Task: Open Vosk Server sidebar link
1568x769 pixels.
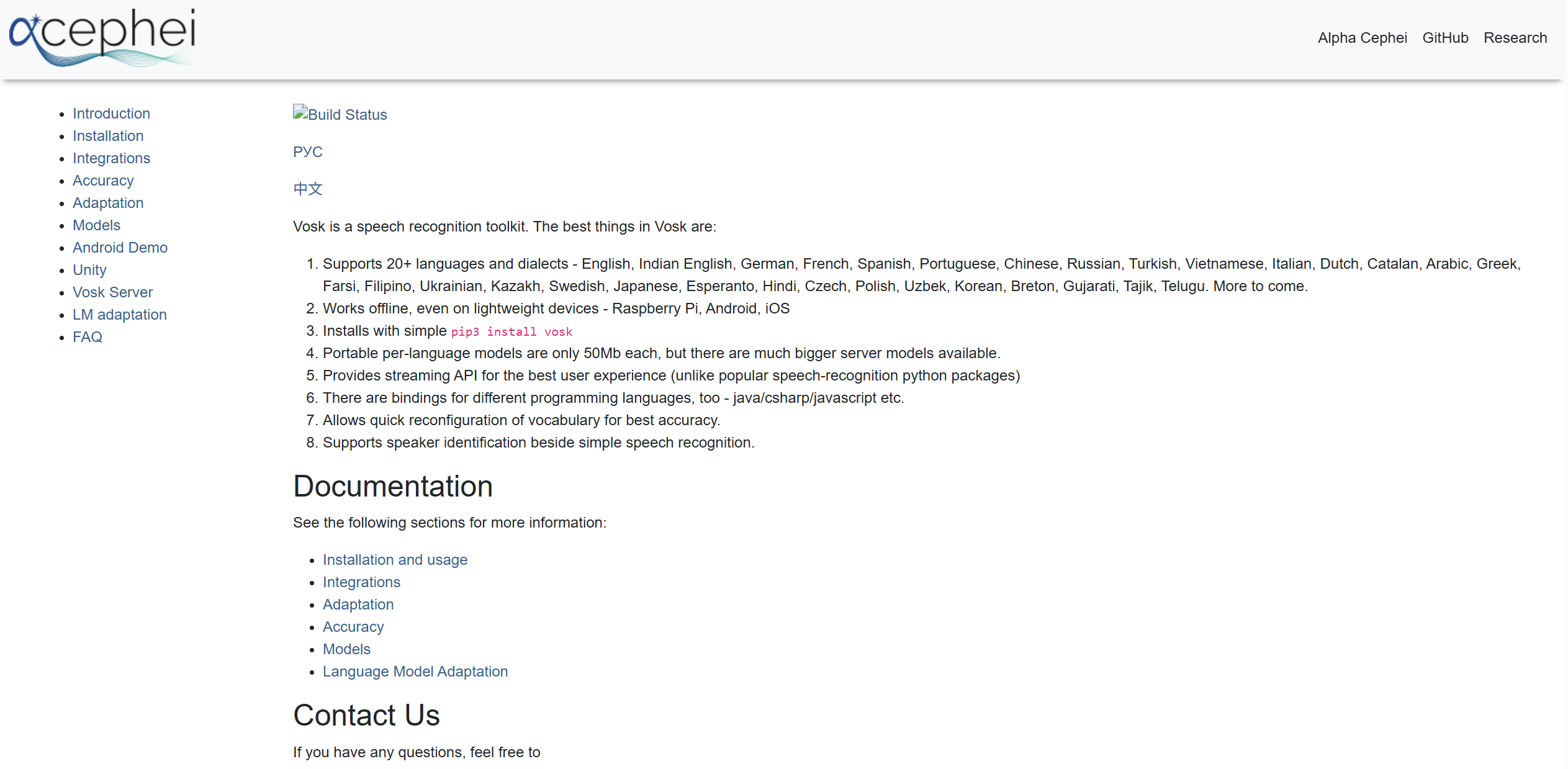Action: coord(112,292)
